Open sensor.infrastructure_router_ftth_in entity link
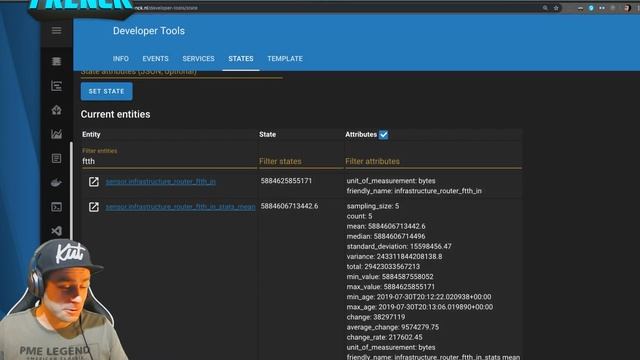Screen dimensions: 640x360 point(161,181)
